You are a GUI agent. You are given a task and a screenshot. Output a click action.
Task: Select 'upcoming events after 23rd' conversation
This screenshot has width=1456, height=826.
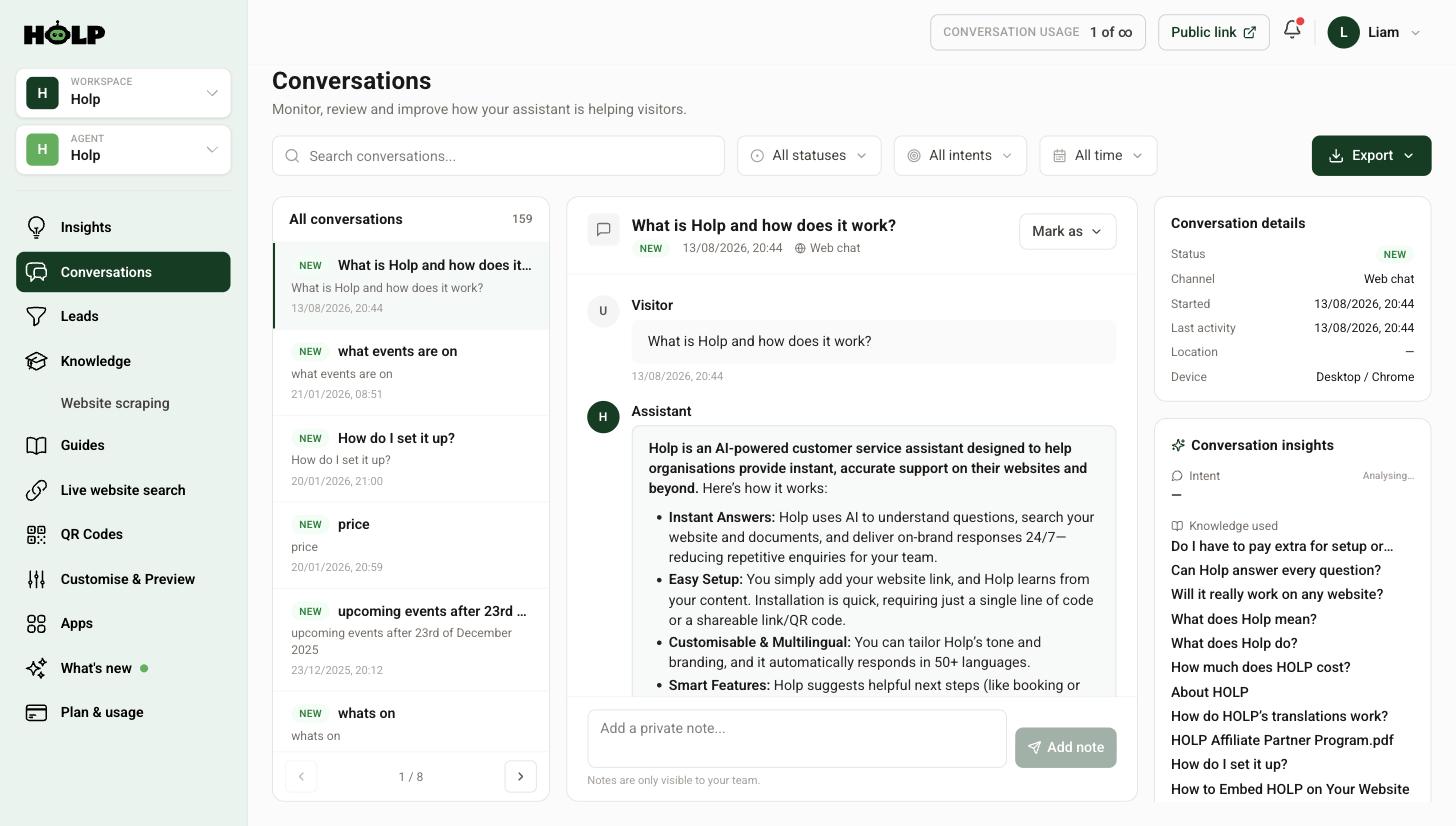(411, 640)
